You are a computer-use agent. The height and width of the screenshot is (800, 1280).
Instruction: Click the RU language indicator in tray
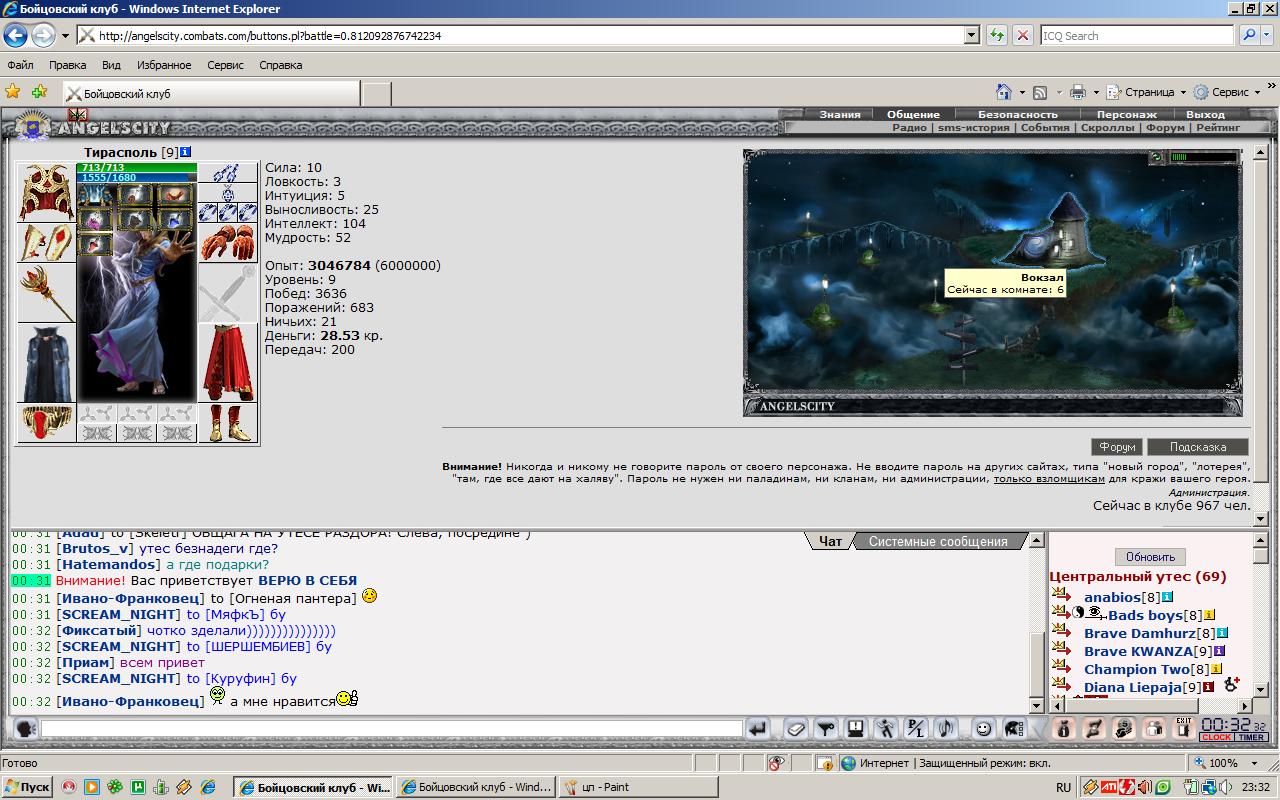(1063, 787)
